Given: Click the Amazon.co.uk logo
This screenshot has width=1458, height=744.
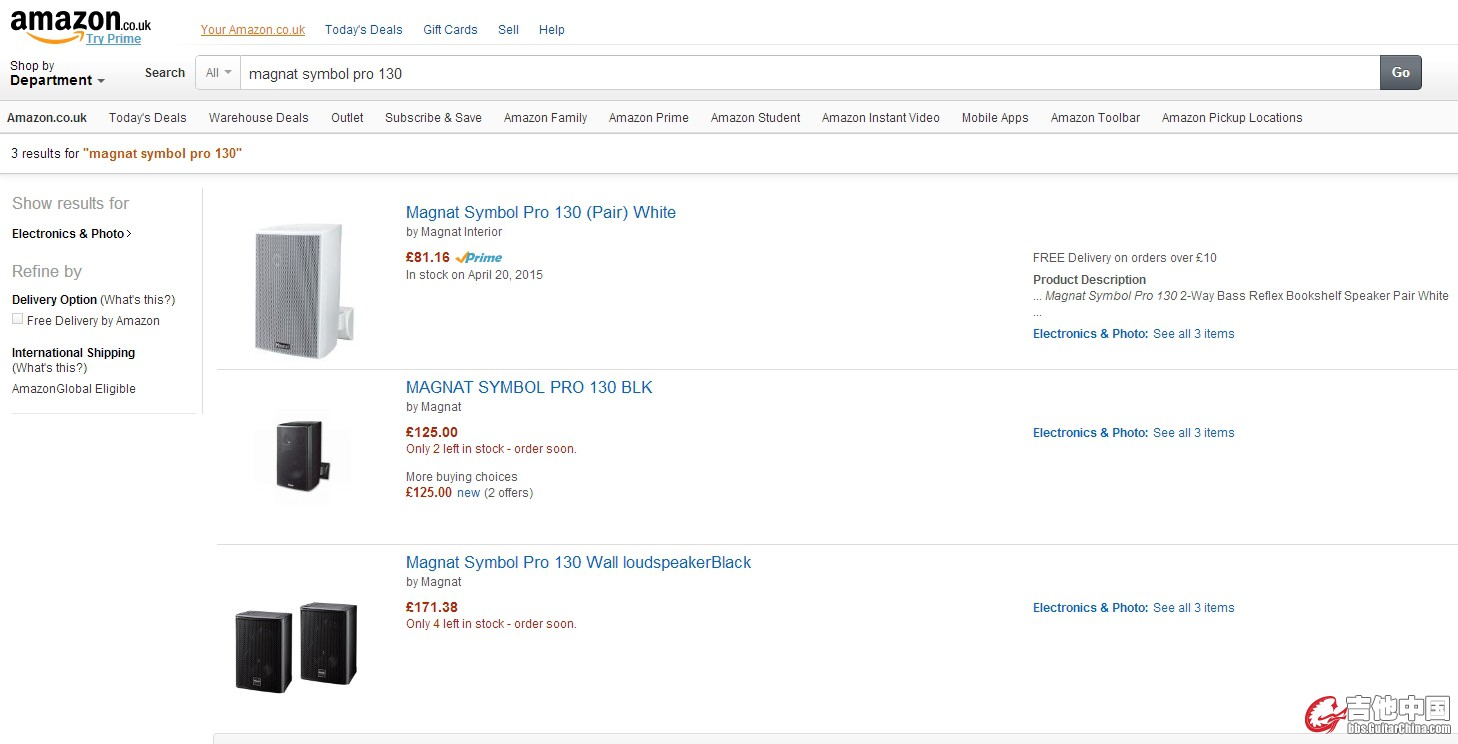Looking at the screenshot, I should coord(80,24).
